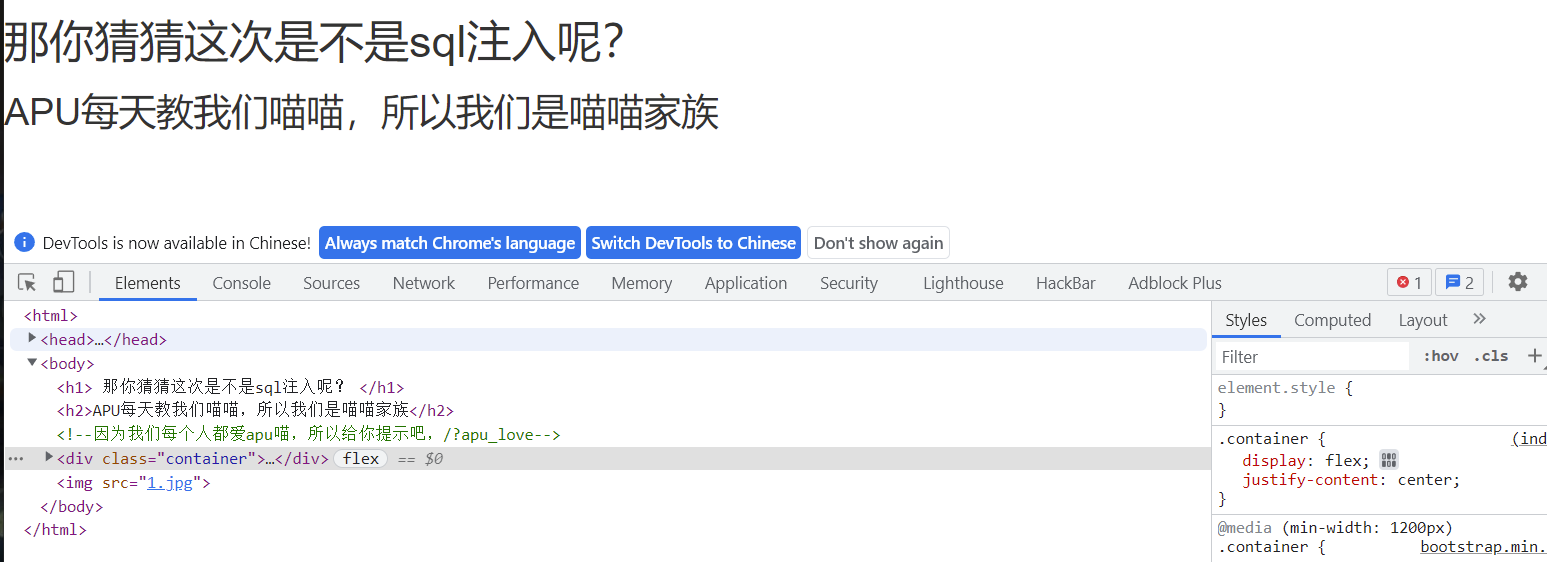The image size is (1547, 562).
Task: Open the Security tab
Action: (x=849, y=283)
